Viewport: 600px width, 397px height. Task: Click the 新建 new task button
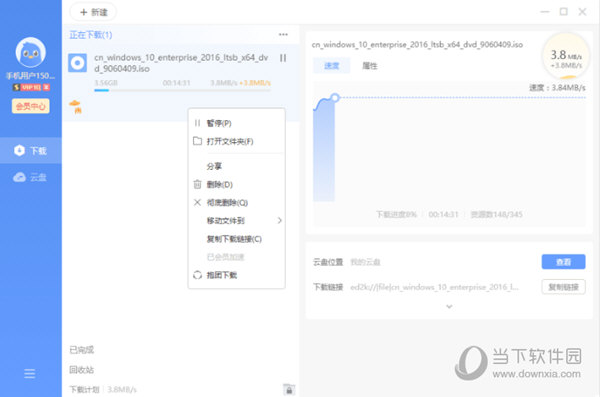pos(93,12)
